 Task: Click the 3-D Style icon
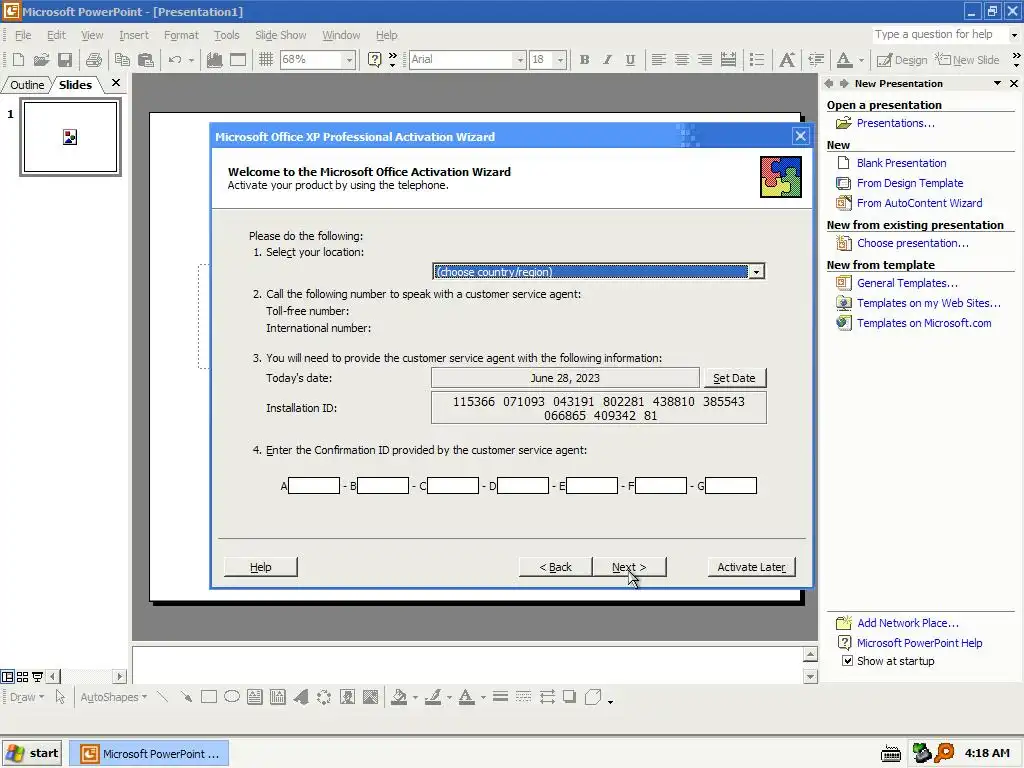point(593,697)
